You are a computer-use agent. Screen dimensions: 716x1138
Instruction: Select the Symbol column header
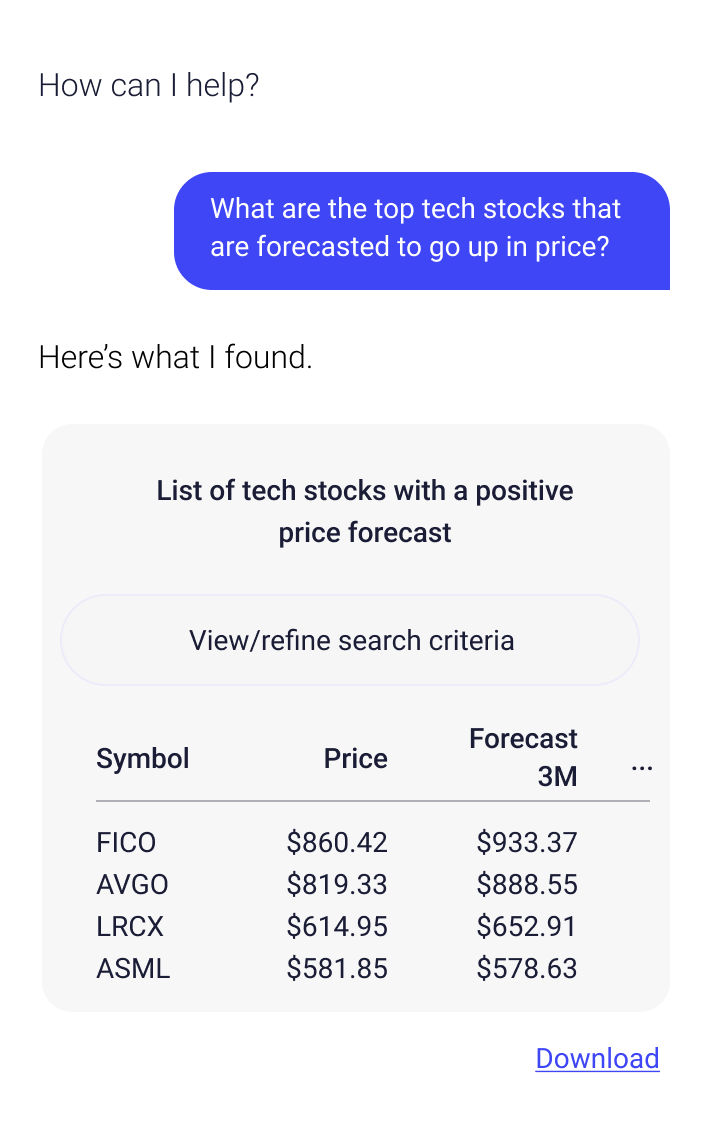tap(142, 758)
